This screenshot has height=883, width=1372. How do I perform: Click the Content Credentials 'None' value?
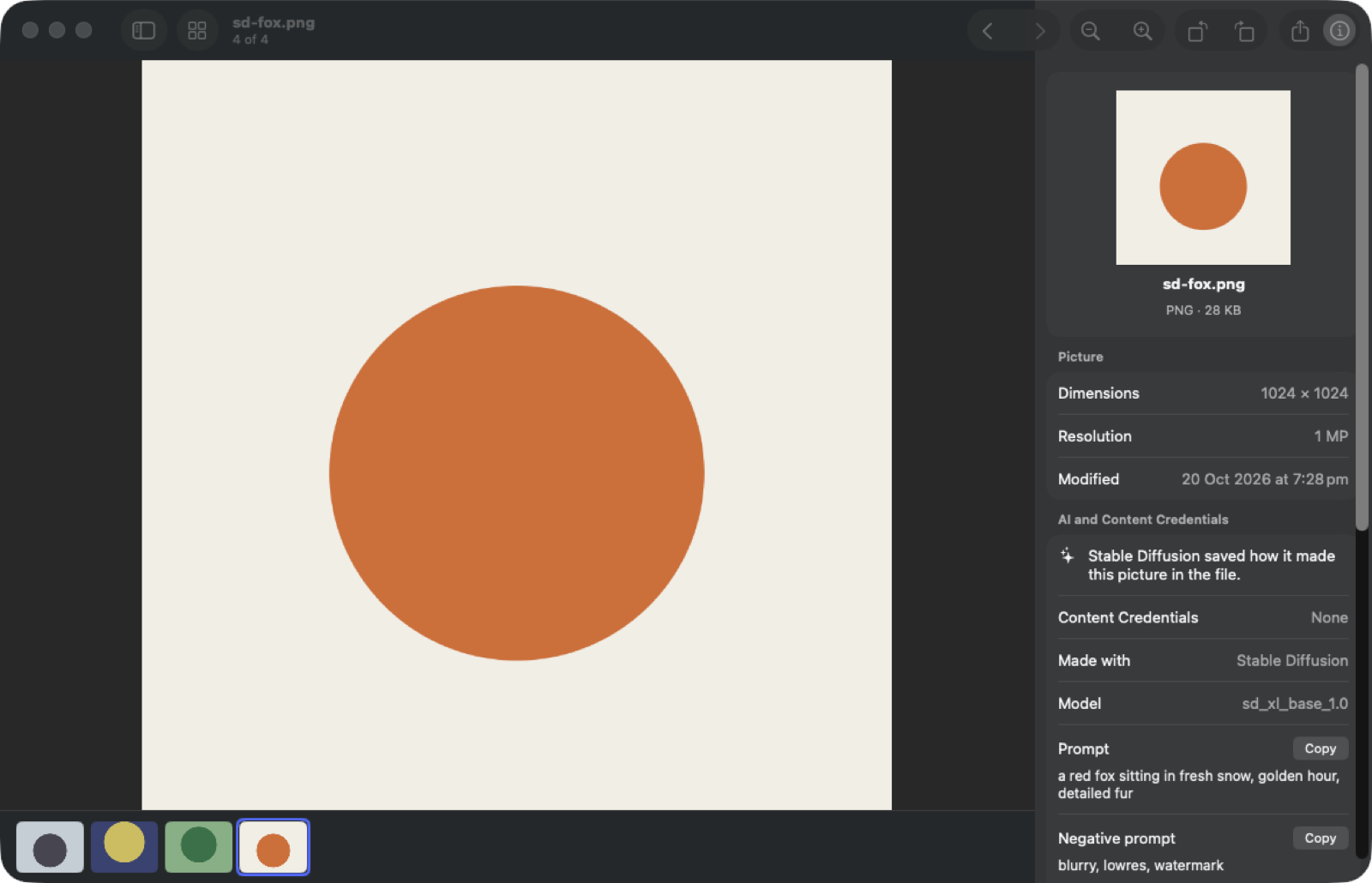point(1329,617)
